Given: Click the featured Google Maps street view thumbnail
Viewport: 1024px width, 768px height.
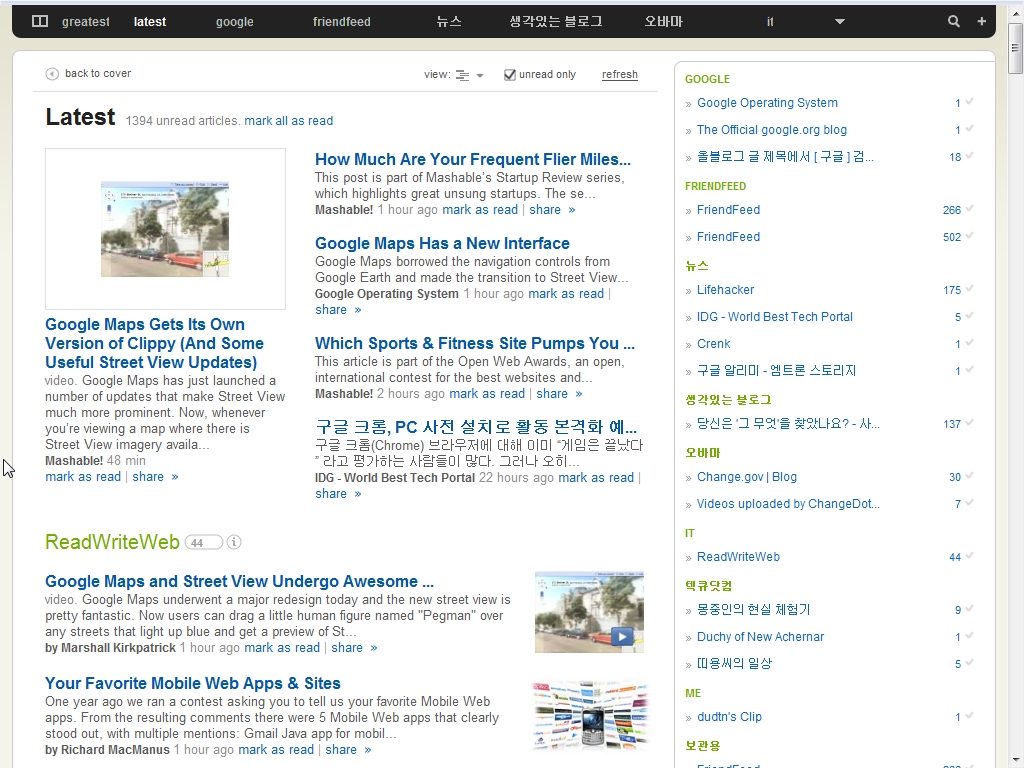Looking at the screenshot, I should point(165,229).
